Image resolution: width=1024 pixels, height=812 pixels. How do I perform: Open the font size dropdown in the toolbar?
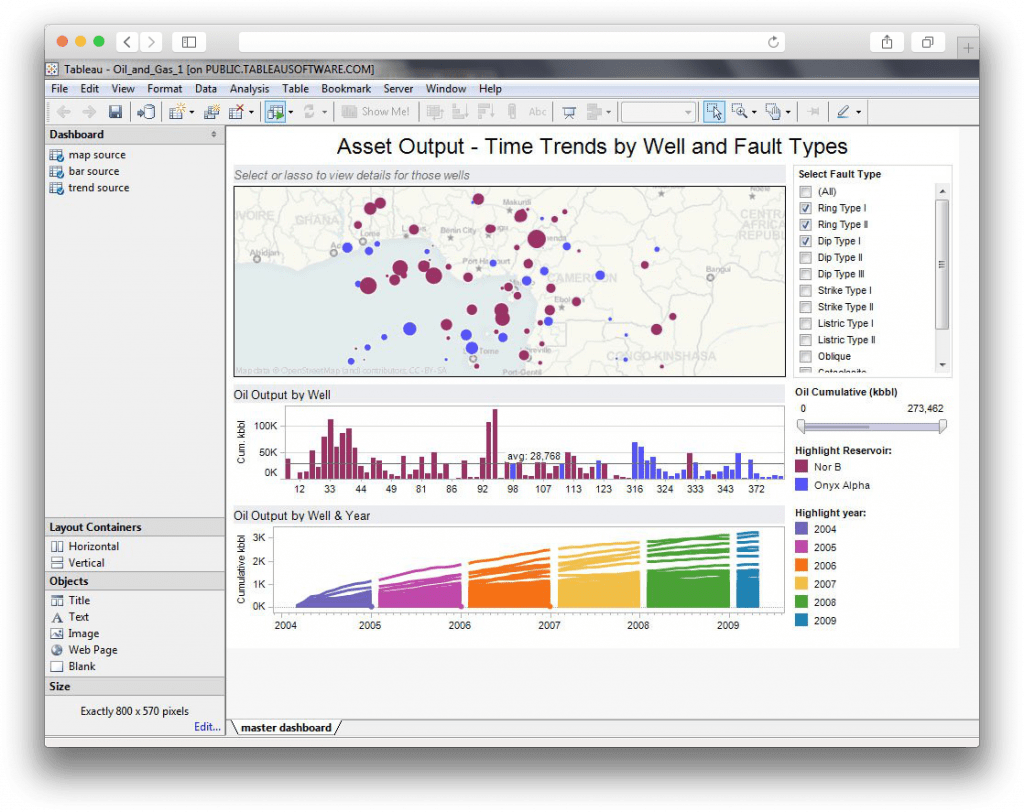[x=688, y=112]
